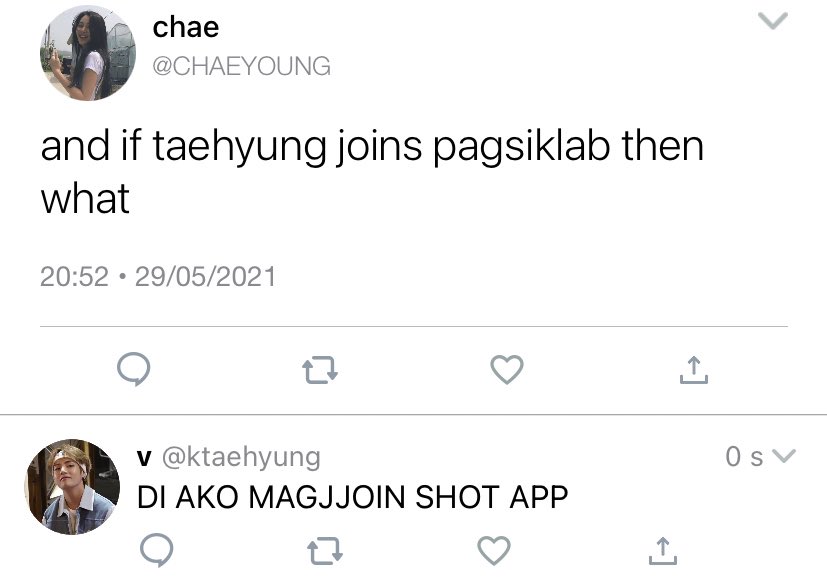Open options chevron on chae's tweet
The height and width of the screenshot is (583, 827).
tap(773, 21)
